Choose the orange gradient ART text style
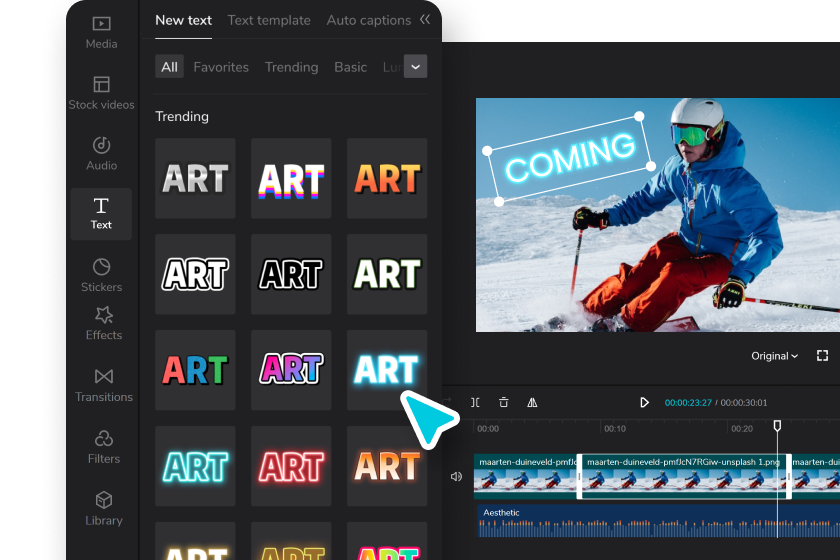Image resolution: width=840 pixels, height=560 pixels. [x=387, y=178]
